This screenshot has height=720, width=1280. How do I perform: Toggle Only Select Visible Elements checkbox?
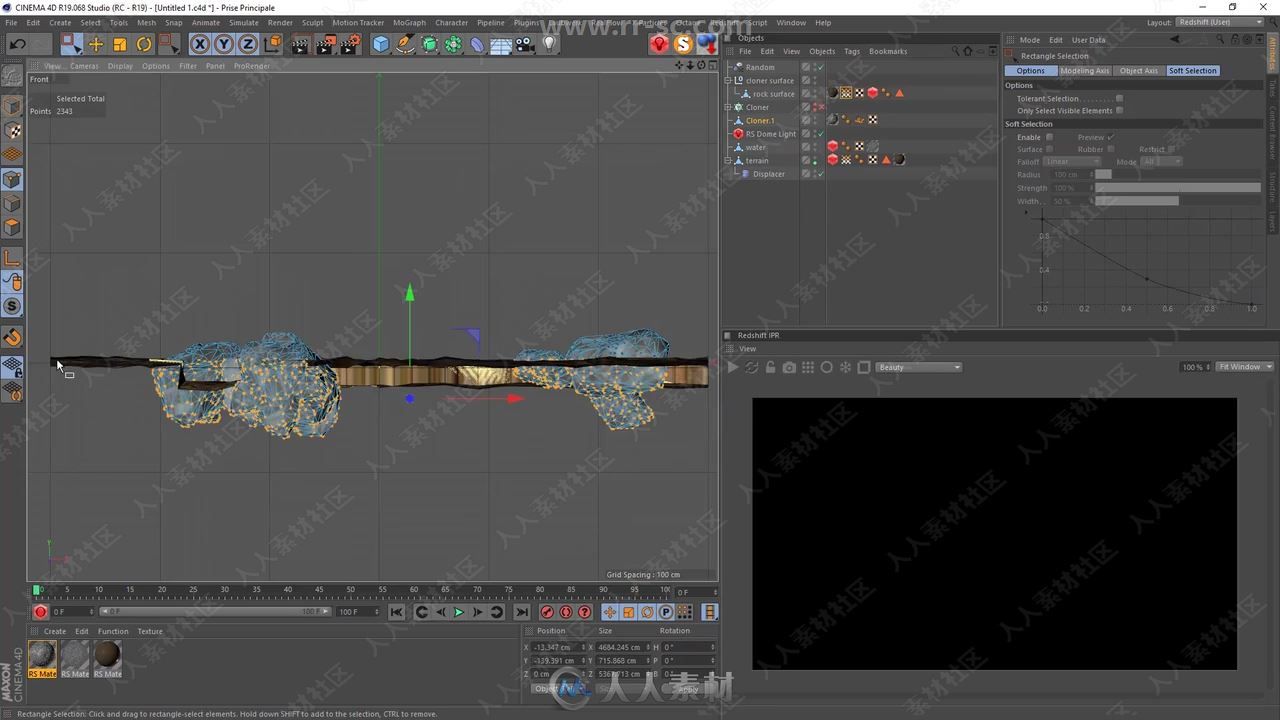click(x=1119, y=110)
